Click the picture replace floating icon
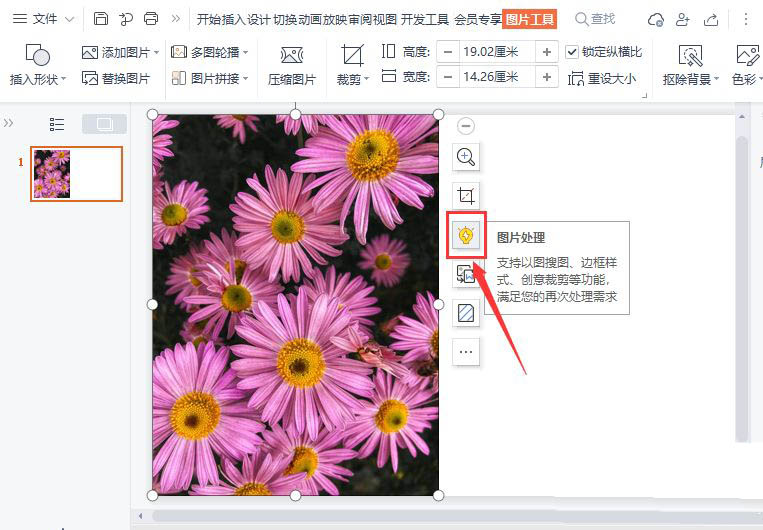Viewport: 763px width, 530px height. [x=466, y=274]
